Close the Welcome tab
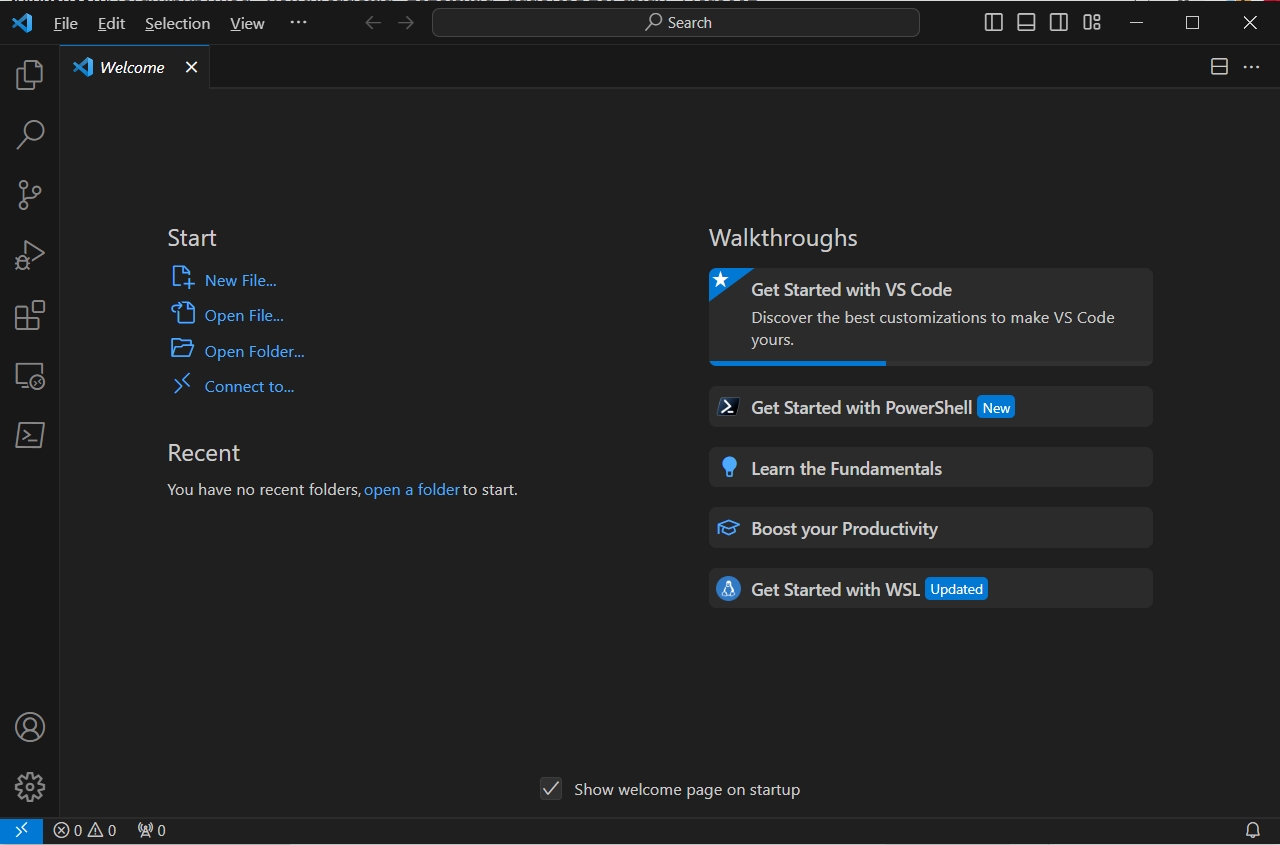This screenshot has height=845, width=1280. point(191,67)
